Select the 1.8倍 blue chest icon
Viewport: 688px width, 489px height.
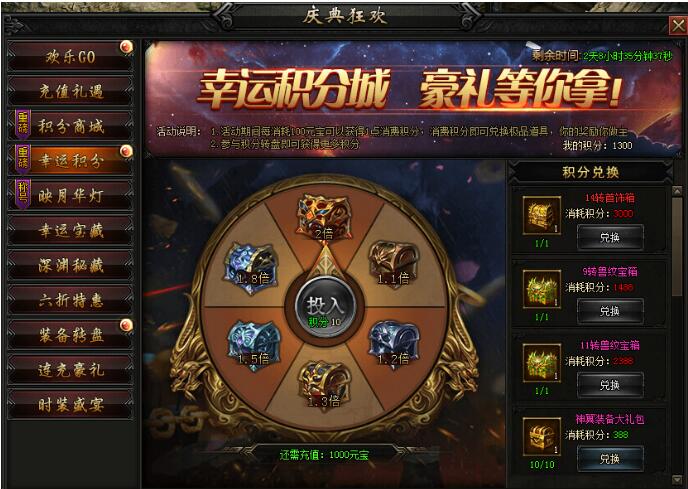tap(251, 264)
